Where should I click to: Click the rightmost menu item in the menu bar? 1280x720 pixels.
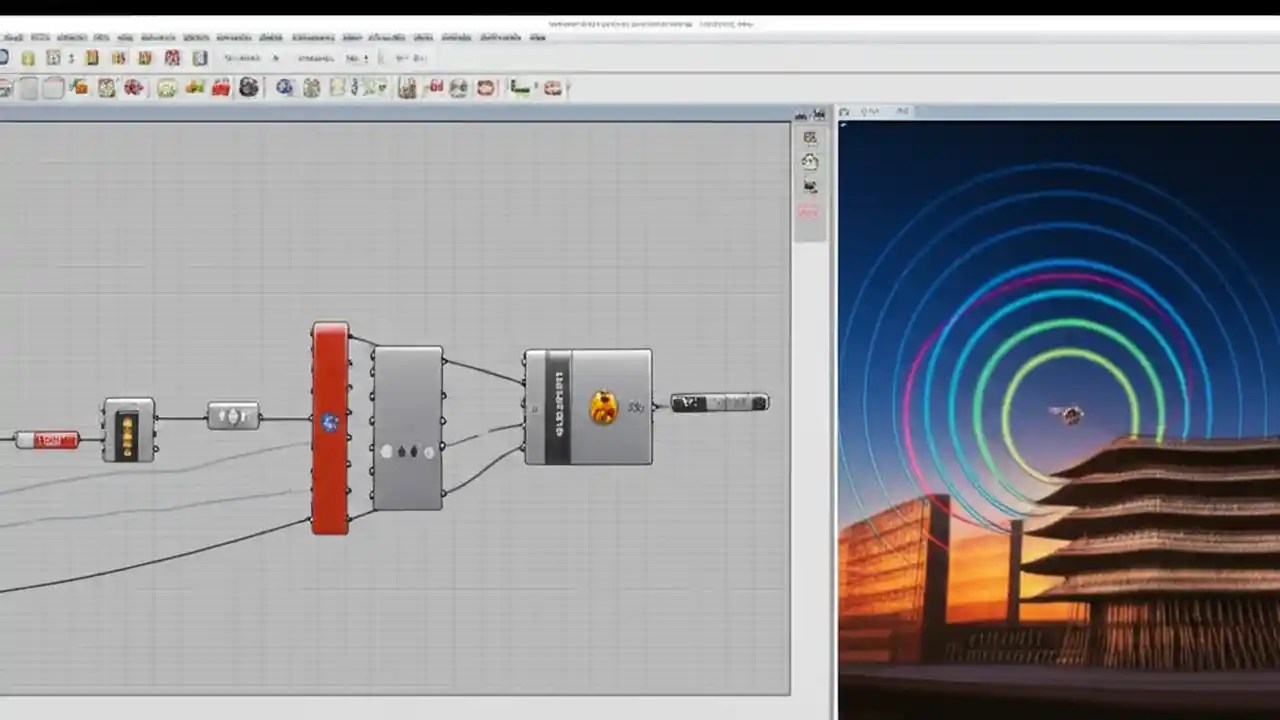pos(538,37)
